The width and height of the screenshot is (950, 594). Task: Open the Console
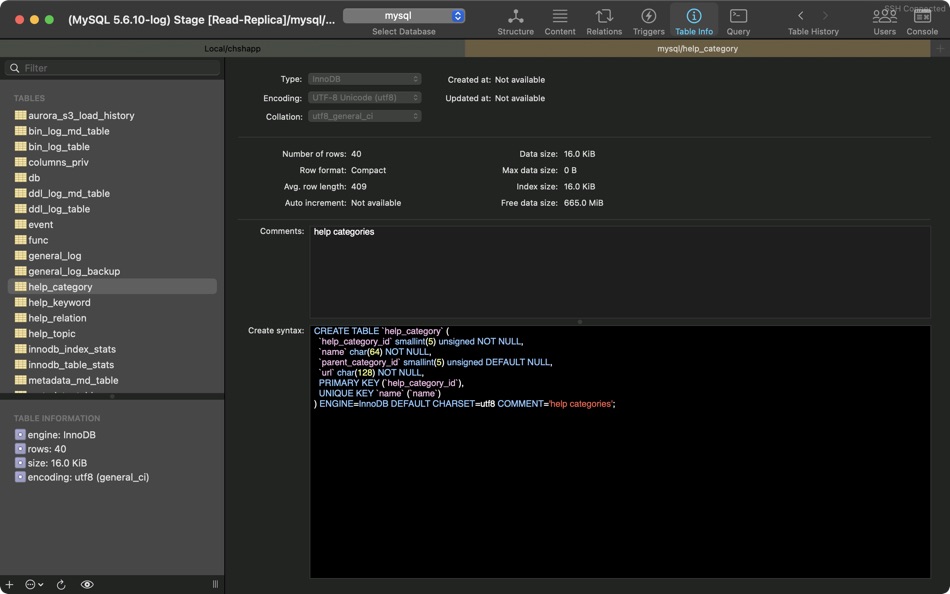pos(922,22)
